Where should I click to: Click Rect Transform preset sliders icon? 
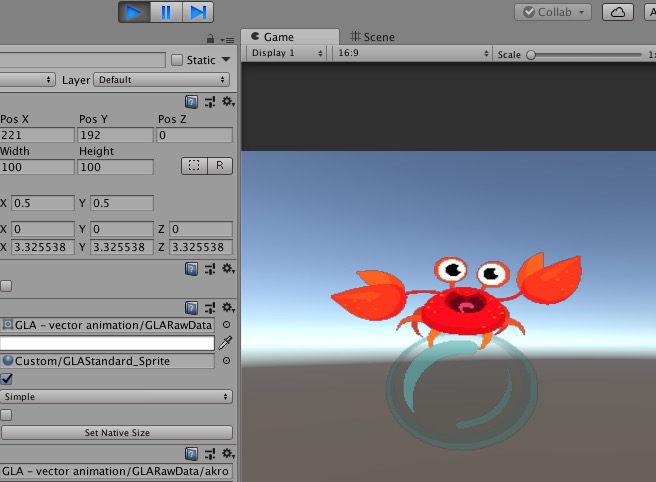pos(210,102)
